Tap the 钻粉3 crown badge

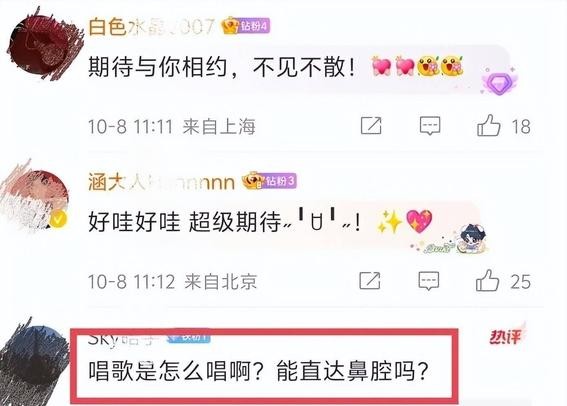tap(270, 180)
